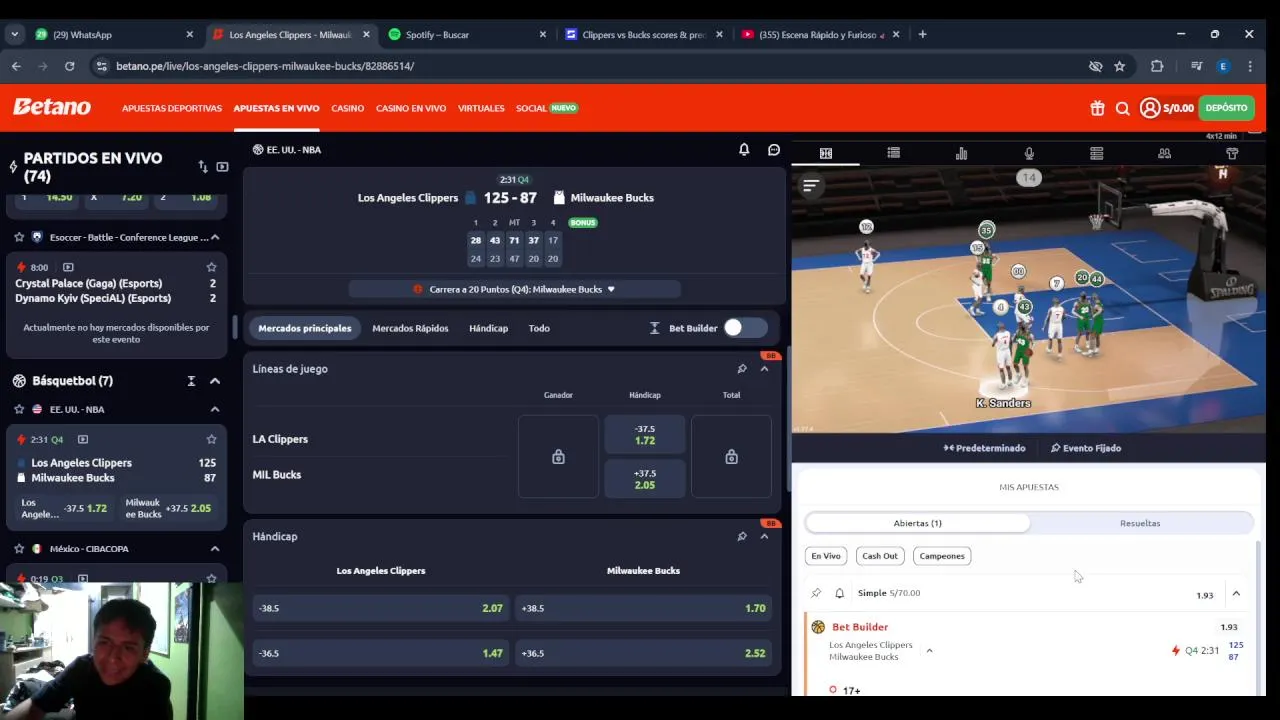Select Bucks +36.5 handicap at 2.52
The width and height of the screenshot is (1280, 720).
point(643,653)
